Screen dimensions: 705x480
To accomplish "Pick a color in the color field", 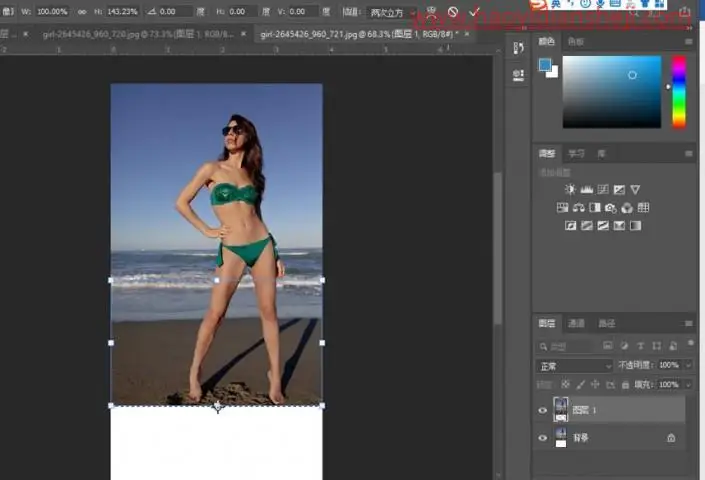I will click(611, 92).
